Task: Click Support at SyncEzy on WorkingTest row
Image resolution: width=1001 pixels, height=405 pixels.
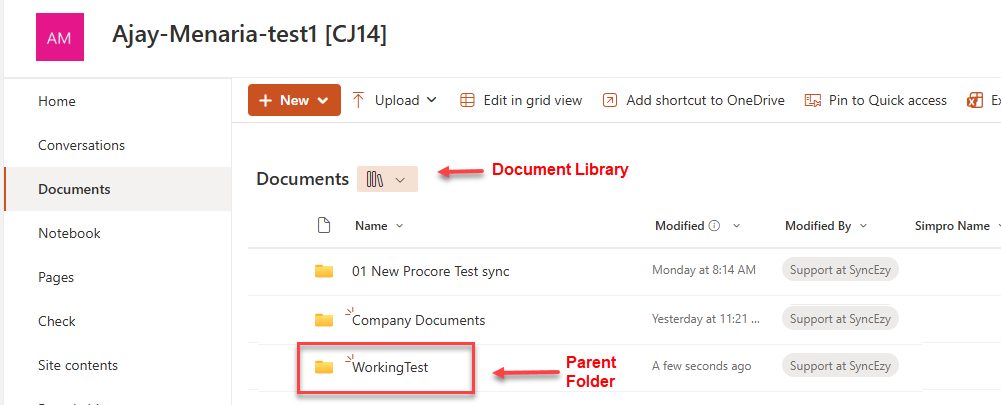Action: pos(840,366)
